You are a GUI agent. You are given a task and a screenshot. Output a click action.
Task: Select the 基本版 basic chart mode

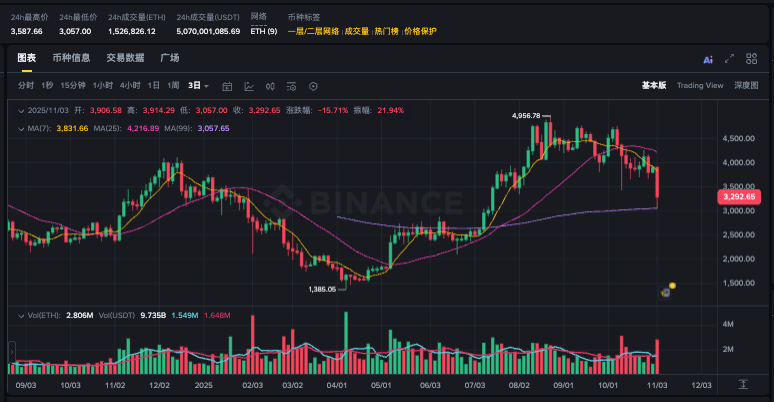[x=654, y=86]
